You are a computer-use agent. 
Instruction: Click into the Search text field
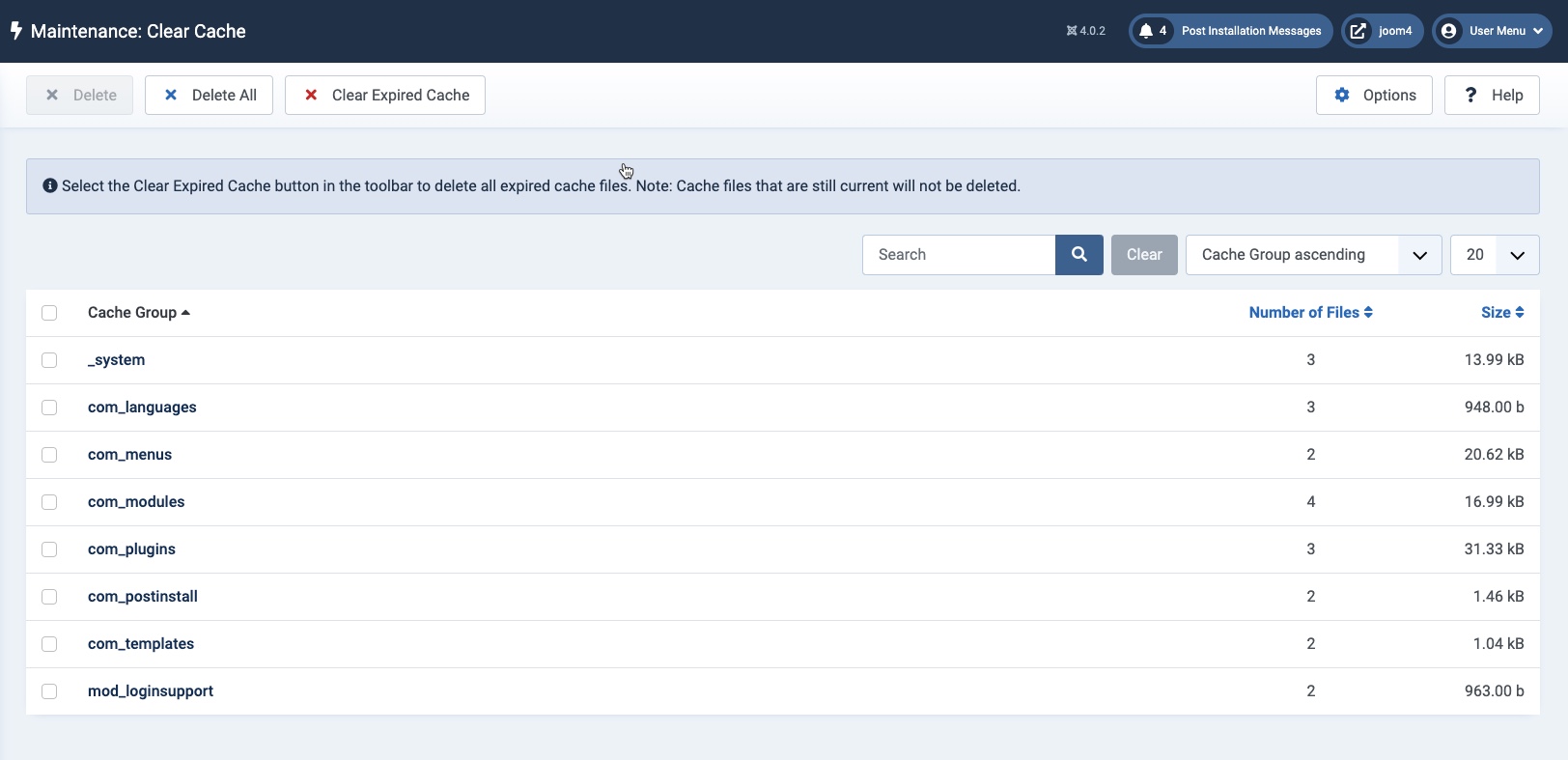[959, 255]
